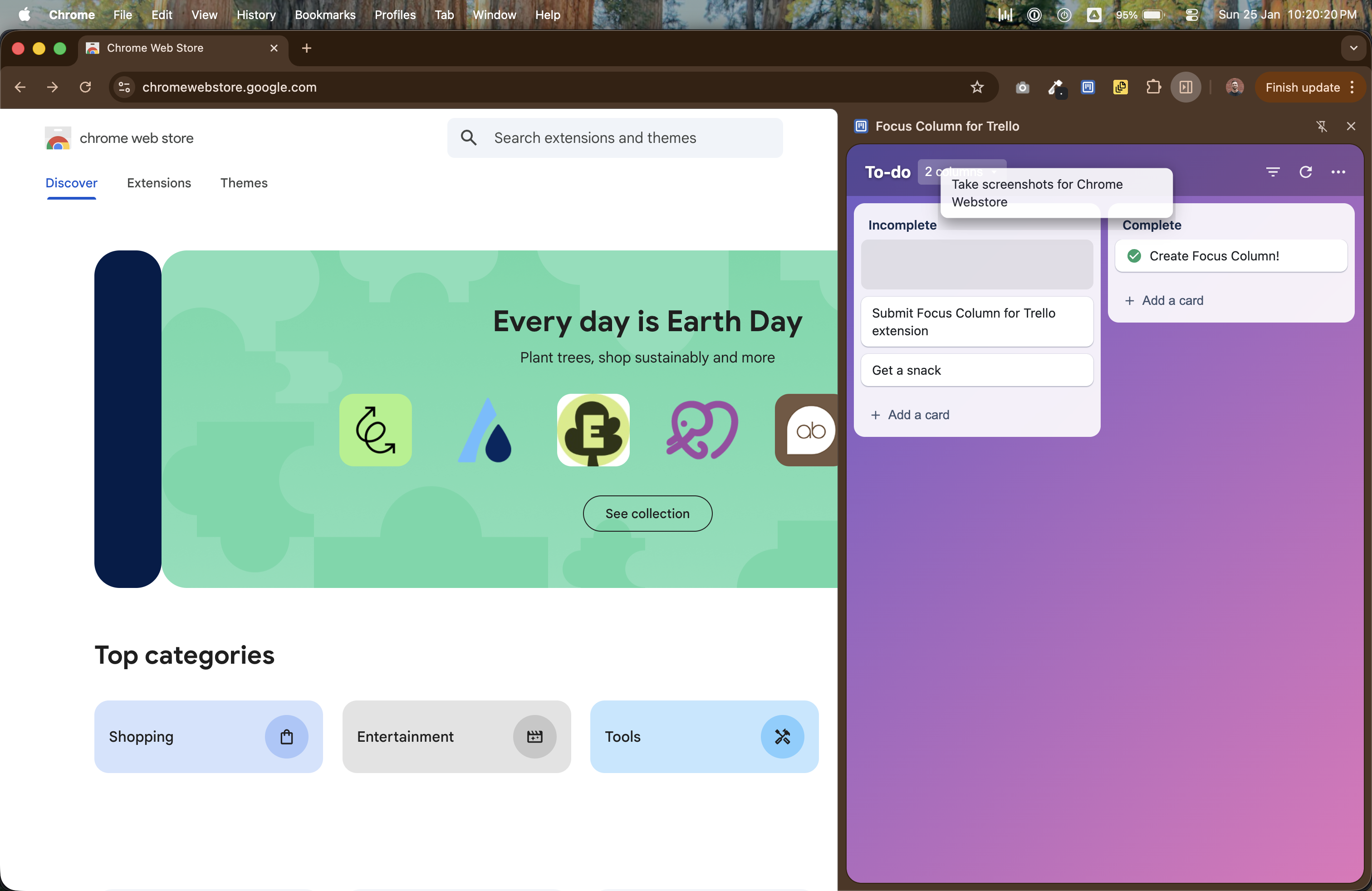Switch to the Themes tab

click(x=244, y=183)
